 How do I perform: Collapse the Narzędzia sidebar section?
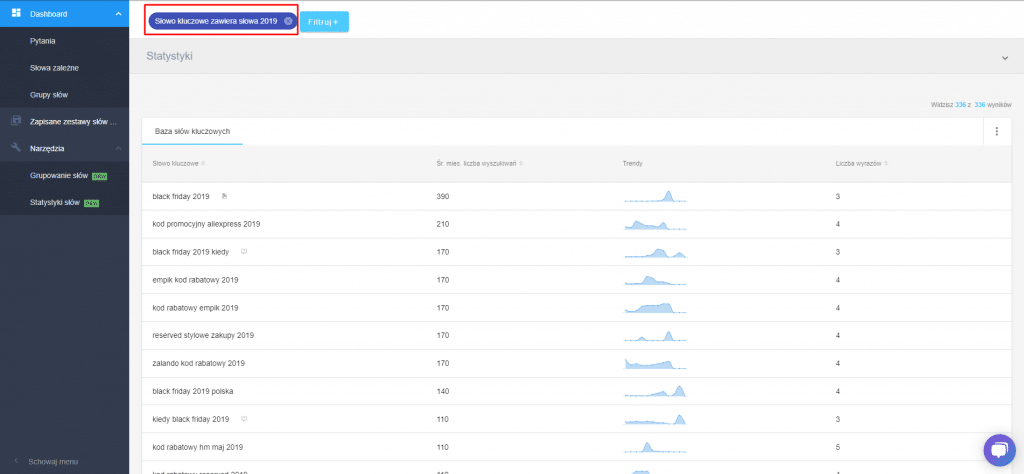point(119,148)
